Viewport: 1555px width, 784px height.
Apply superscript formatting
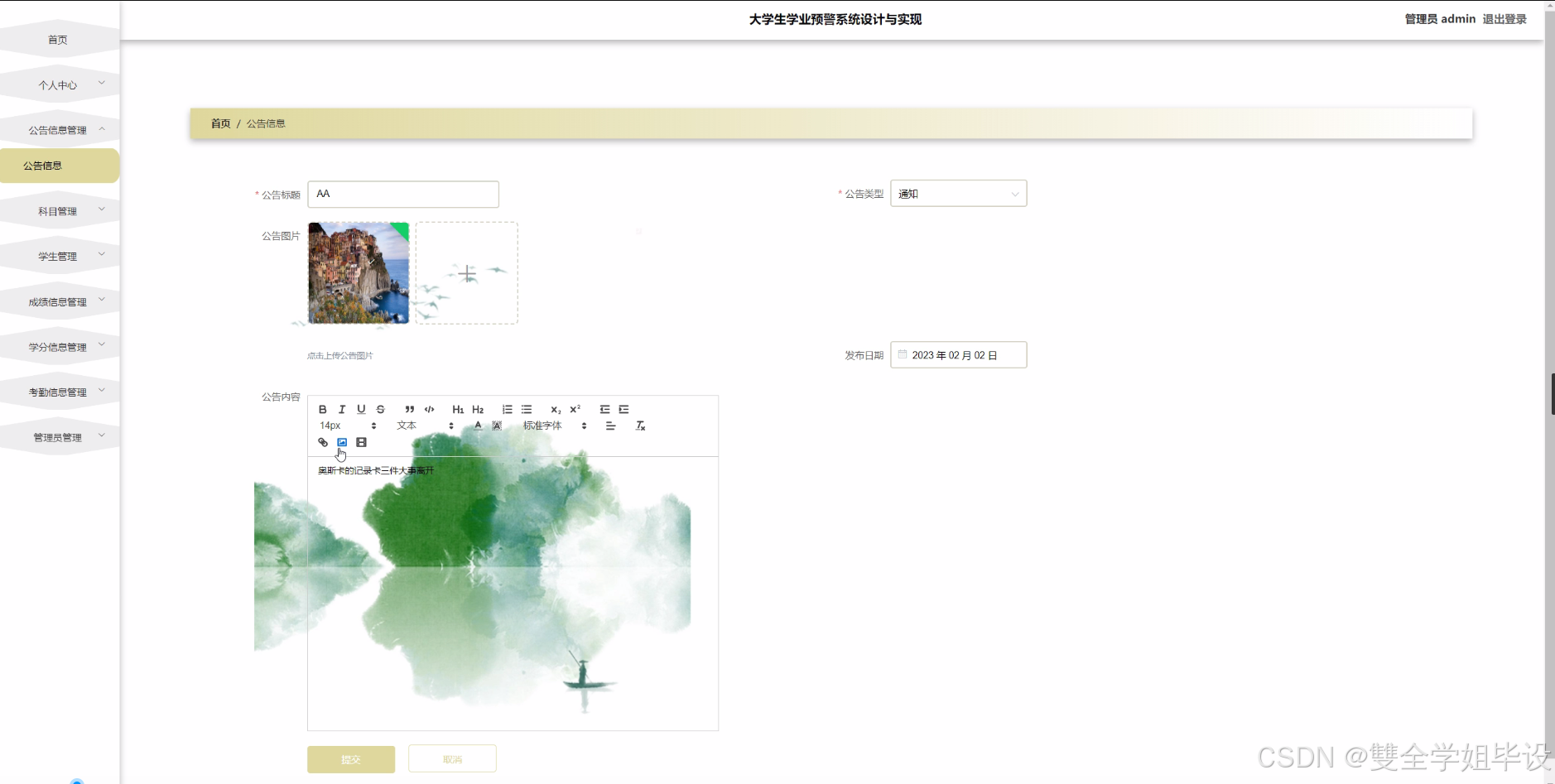pyautogui.click(x=575, y=409)
